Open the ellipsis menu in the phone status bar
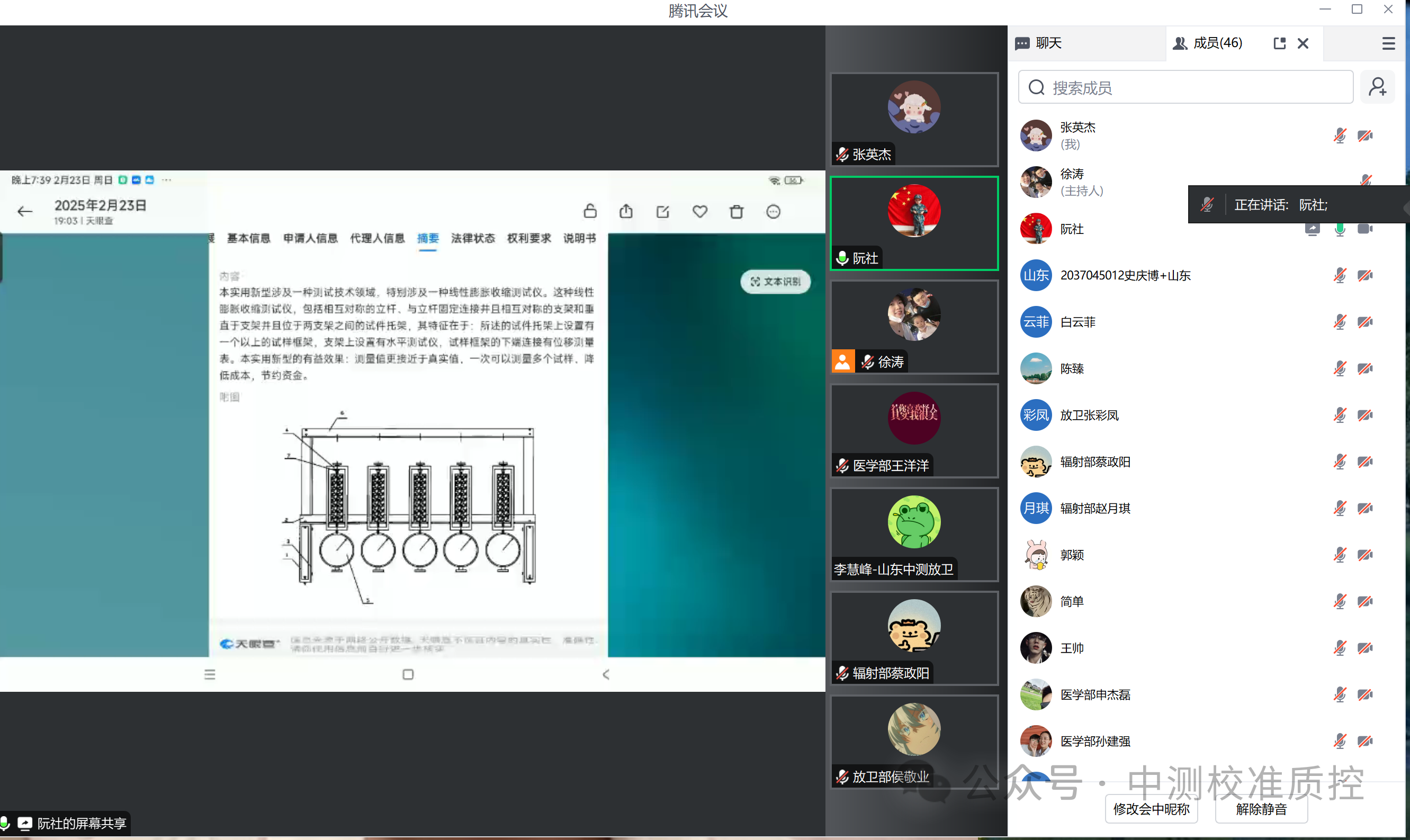 click(166, 179)
